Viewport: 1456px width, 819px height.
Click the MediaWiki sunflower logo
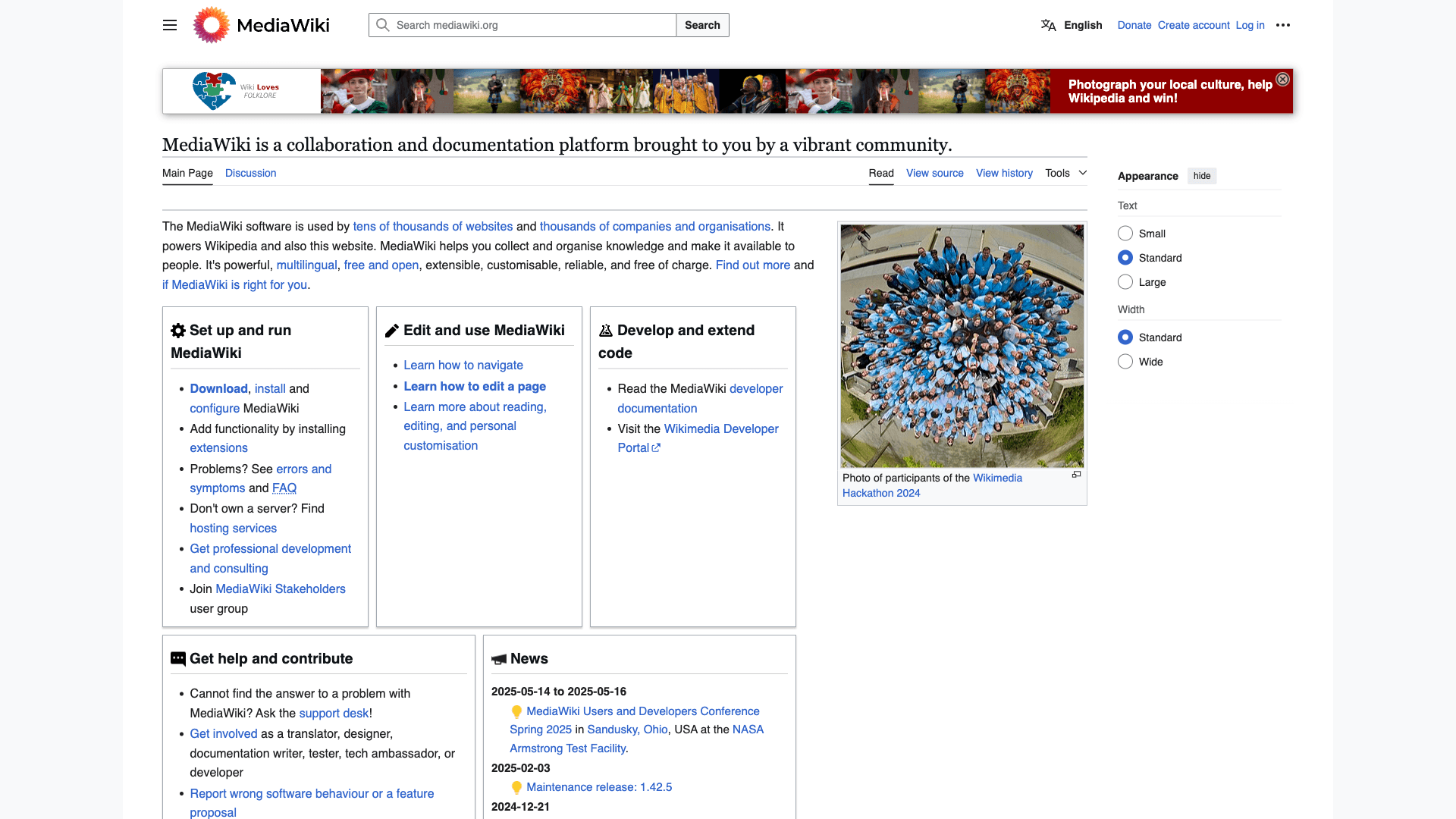212,25
